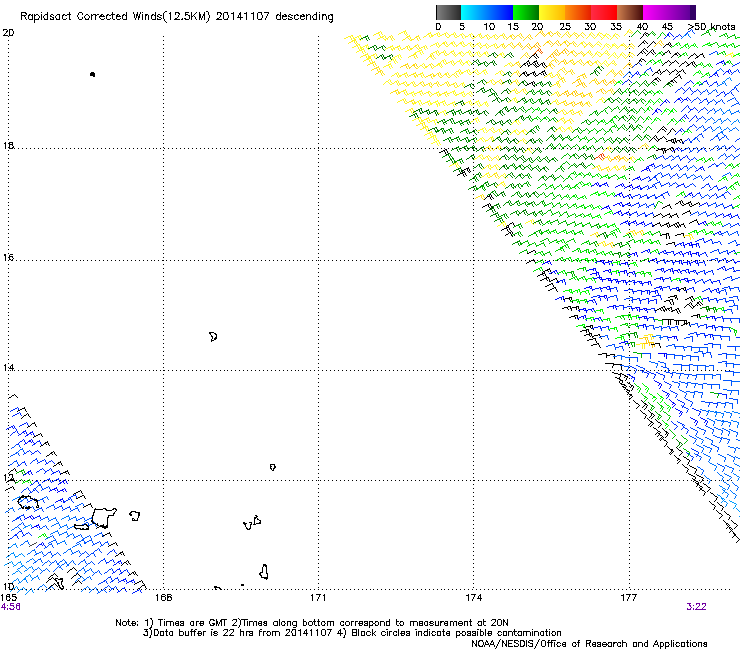The width and height of the screenshot is (740, 650).
Task: Click the date '20141107 descending' in title
Action: click(x=275, y=17)
